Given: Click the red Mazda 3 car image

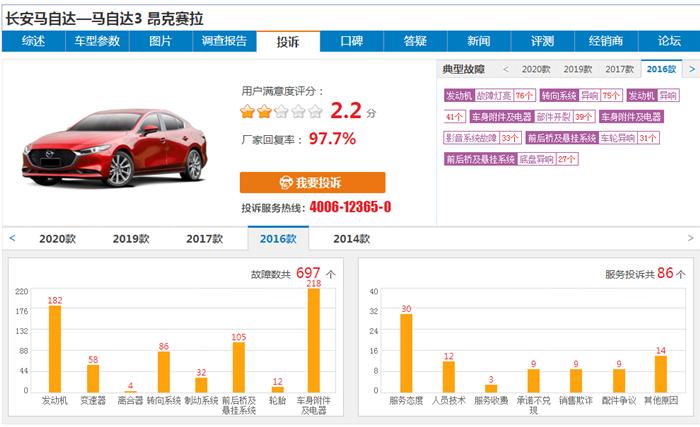Looking at the screenshot, I should [115, 147].
